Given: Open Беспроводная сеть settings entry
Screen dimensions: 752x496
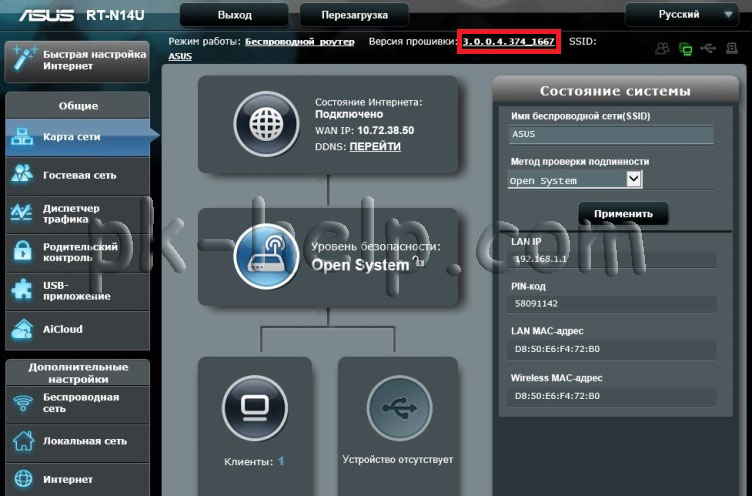Looking at the screenshot, I should pos(78,403).
